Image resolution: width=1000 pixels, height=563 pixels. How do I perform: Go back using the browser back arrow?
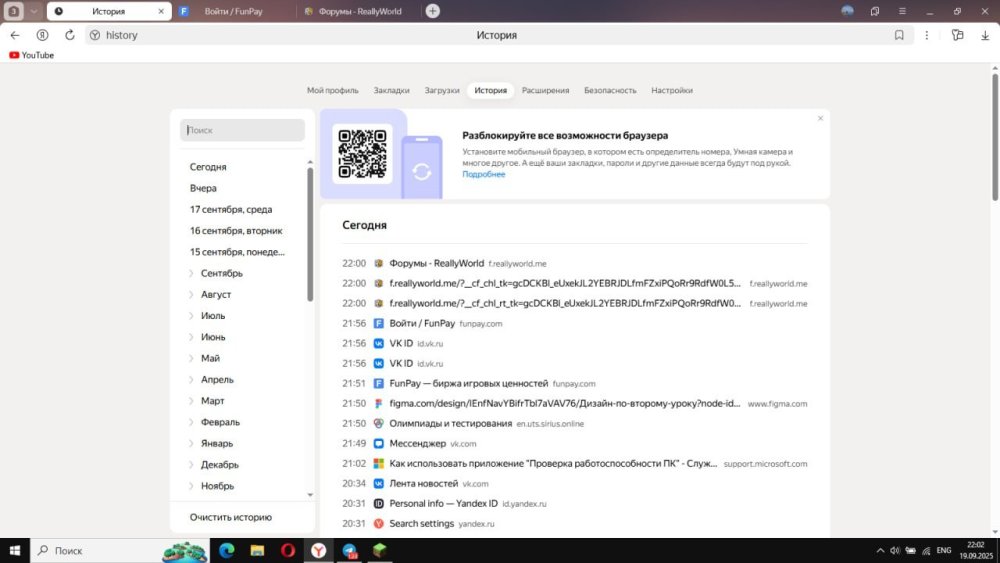(x=15, y=35)
